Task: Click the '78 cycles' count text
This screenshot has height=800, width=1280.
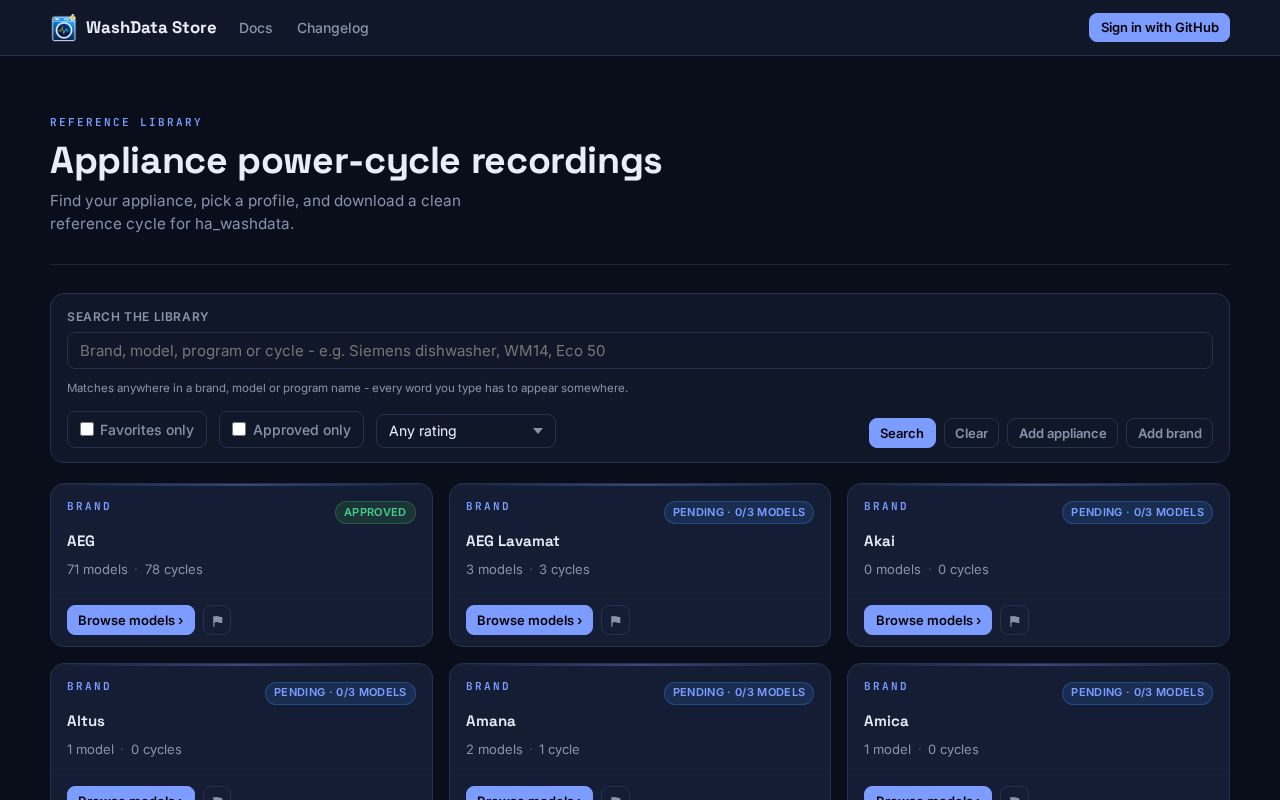Action: (x=174, y=569)
